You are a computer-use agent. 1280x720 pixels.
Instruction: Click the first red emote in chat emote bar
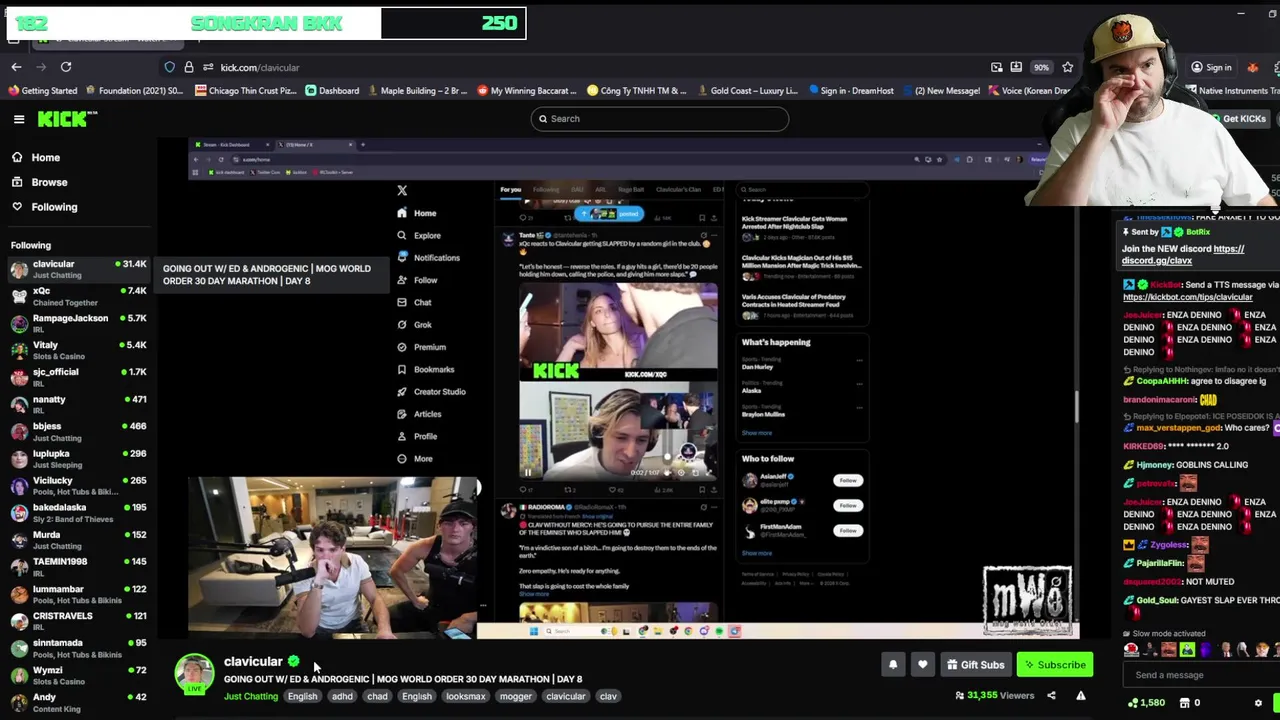tap(1131, 650)
